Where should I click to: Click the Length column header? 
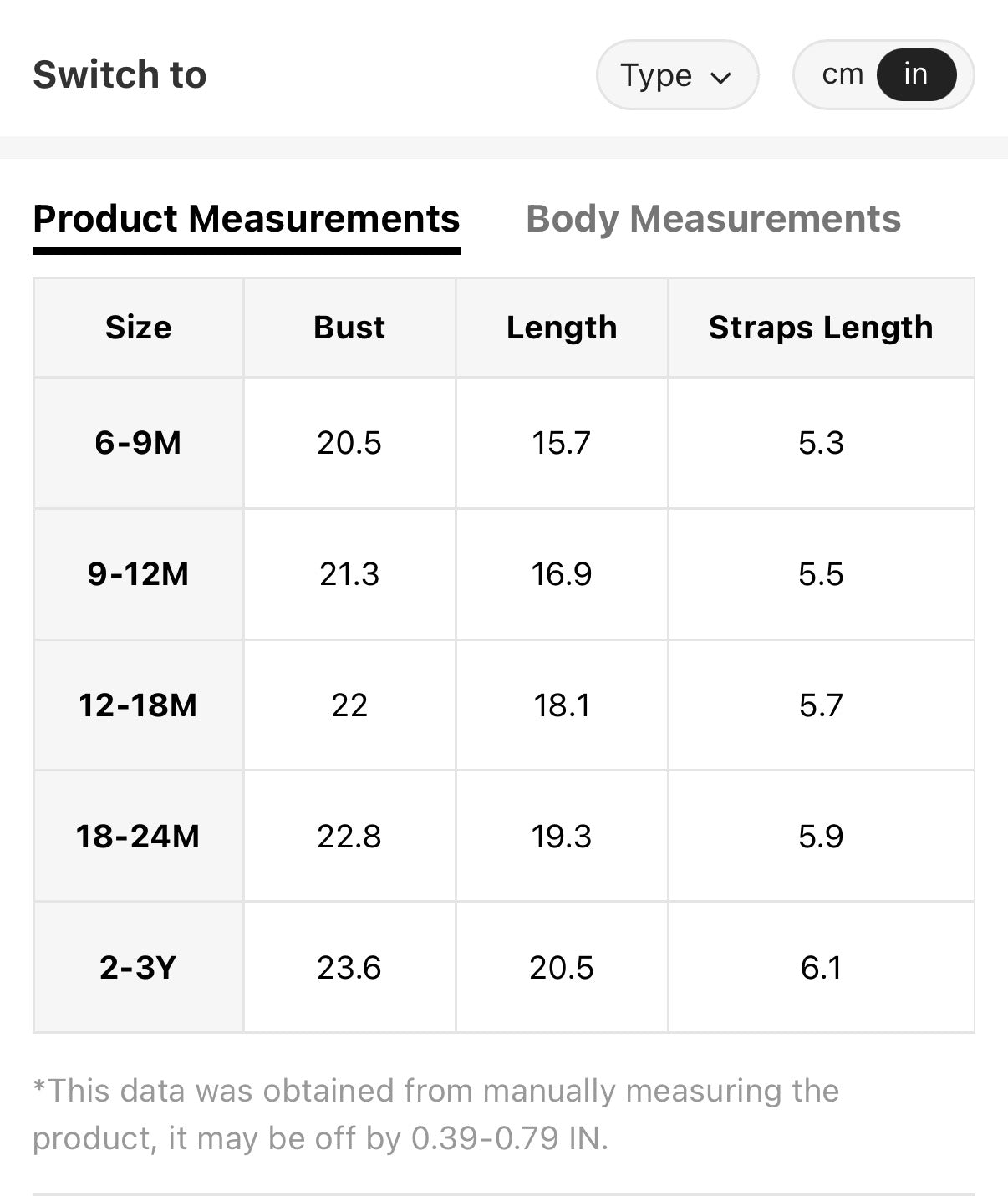tap(562, 328)
